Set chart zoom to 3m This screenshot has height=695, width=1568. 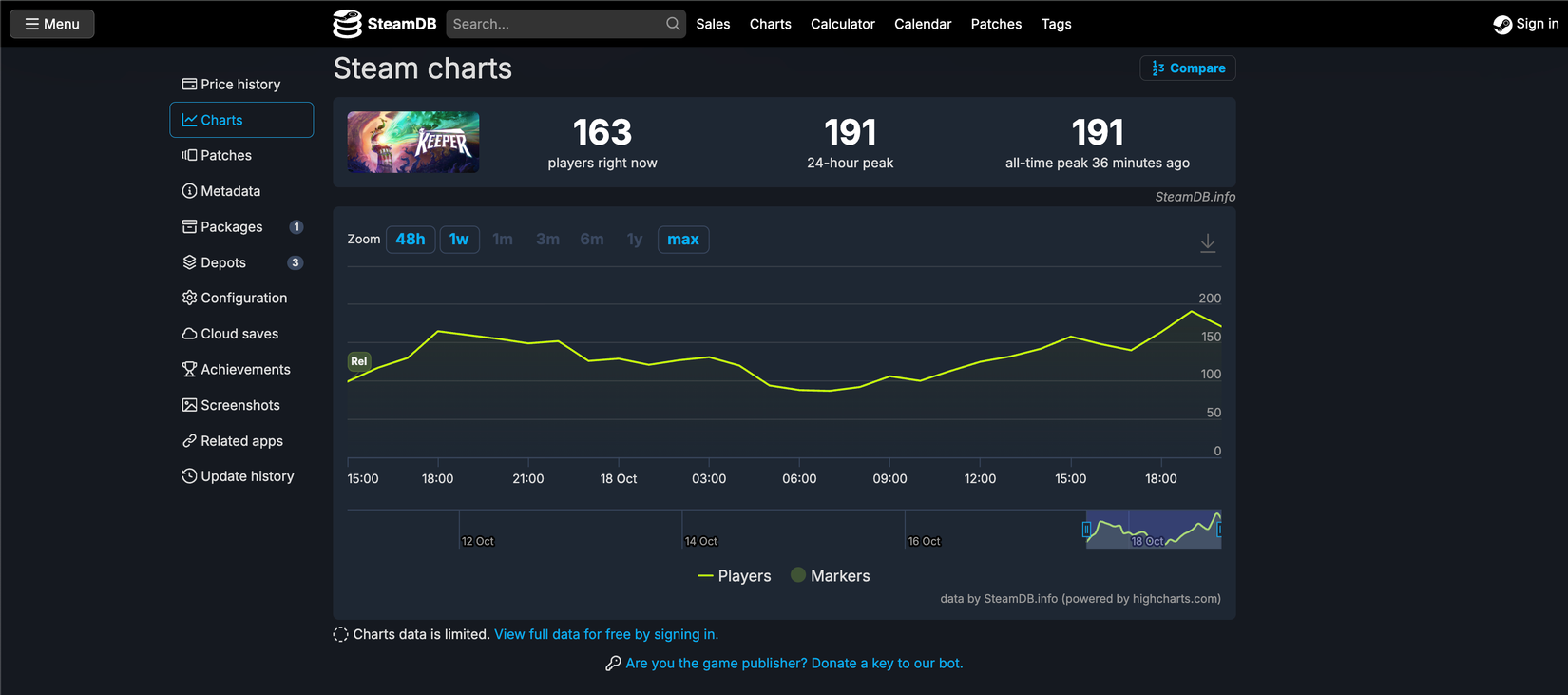[x=547, y=240]
